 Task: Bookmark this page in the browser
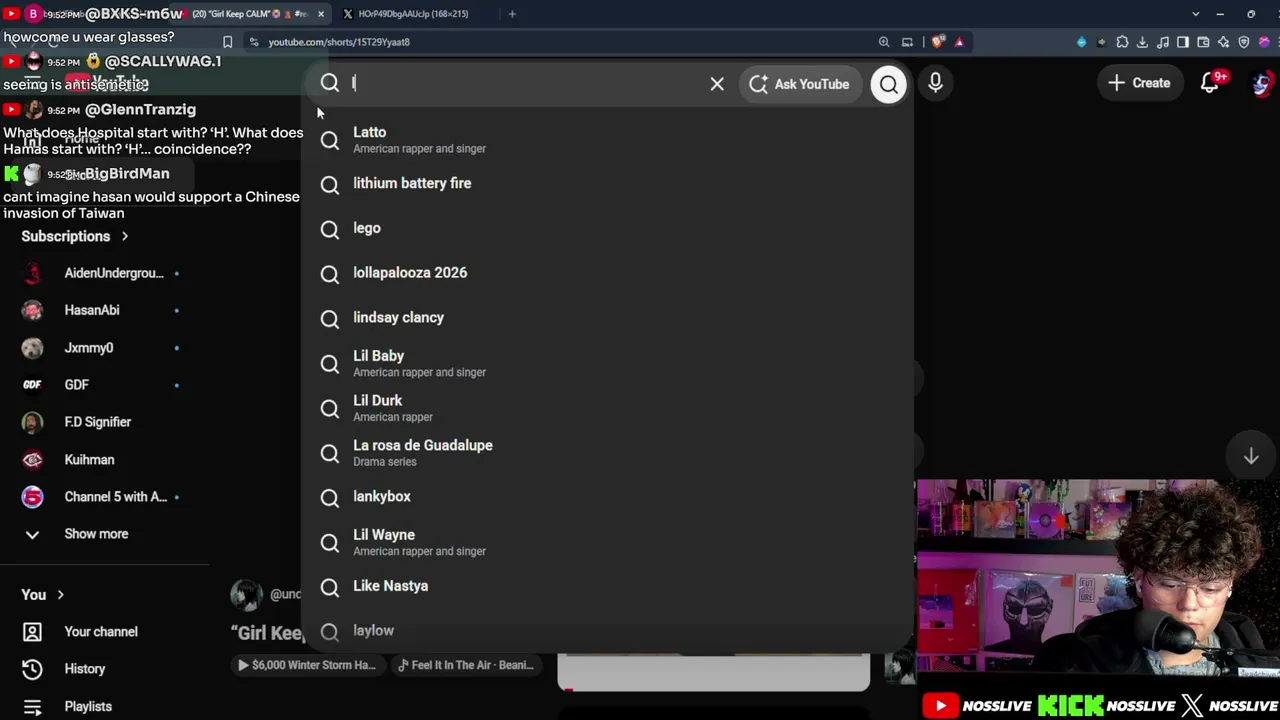tap(228, 42)
